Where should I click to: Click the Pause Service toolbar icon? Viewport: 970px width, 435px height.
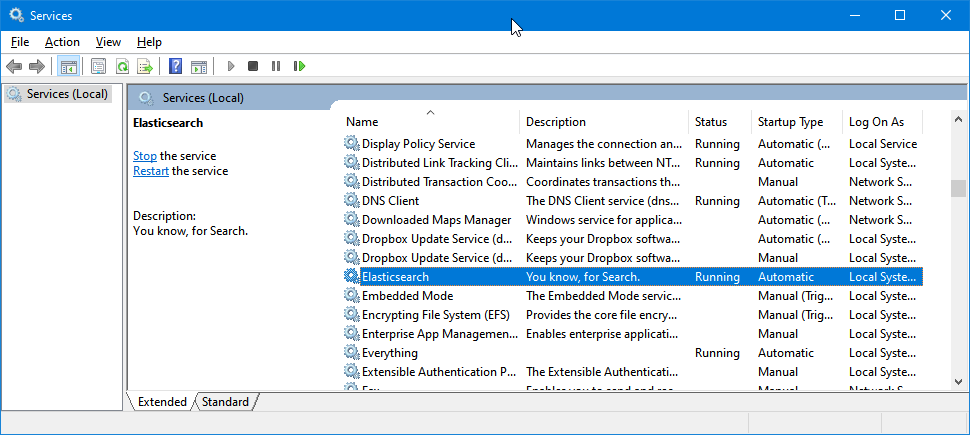276,66
